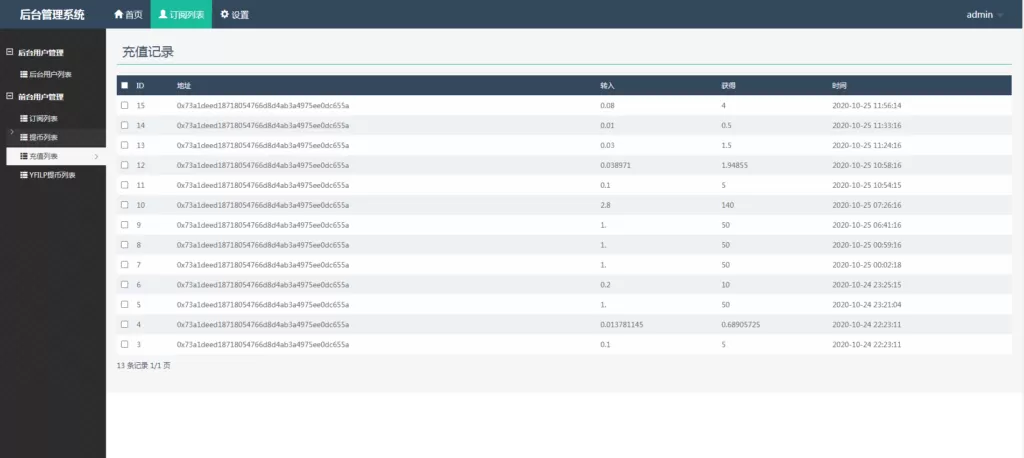Check the box for record ID 15
Viewport: 1024px width, 458px height.
click(x=124, y=105)
